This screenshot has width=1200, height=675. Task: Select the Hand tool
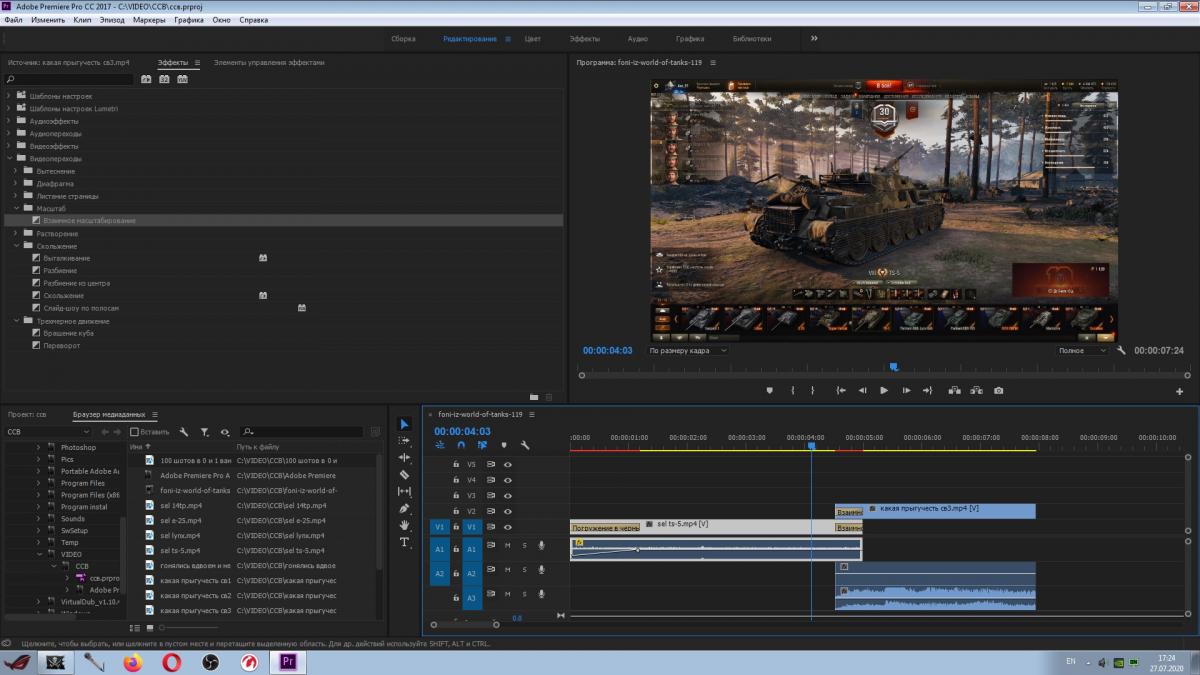[404, 525]
